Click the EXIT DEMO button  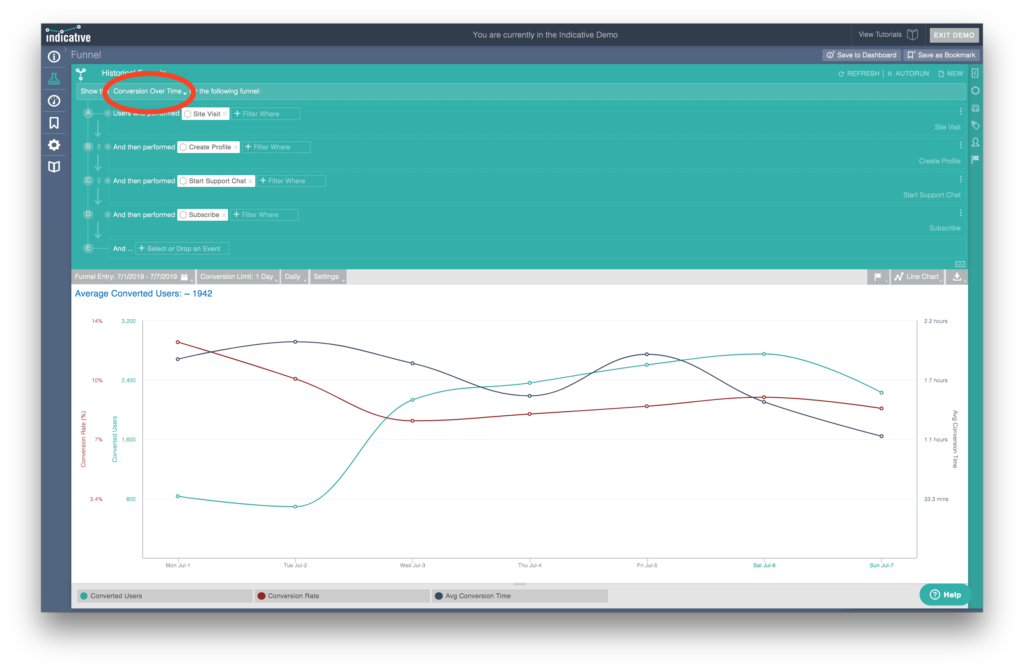point(953,35)
